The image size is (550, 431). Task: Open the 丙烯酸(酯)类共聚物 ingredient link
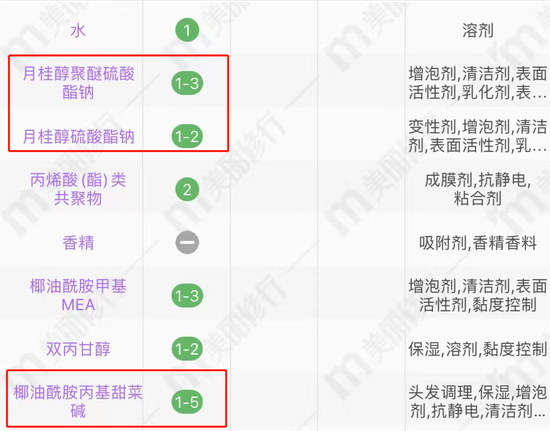click(78, 189)
